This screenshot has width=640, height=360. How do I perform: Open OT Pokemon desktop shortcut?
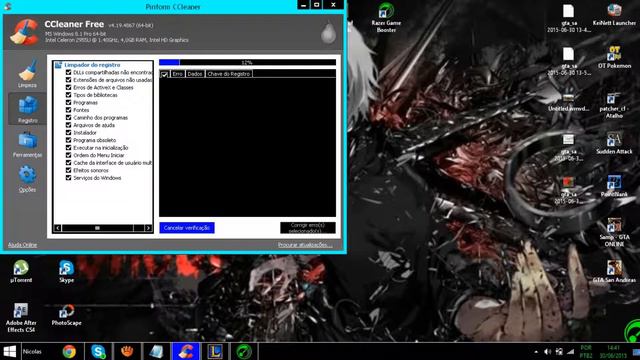pos(614,57)
